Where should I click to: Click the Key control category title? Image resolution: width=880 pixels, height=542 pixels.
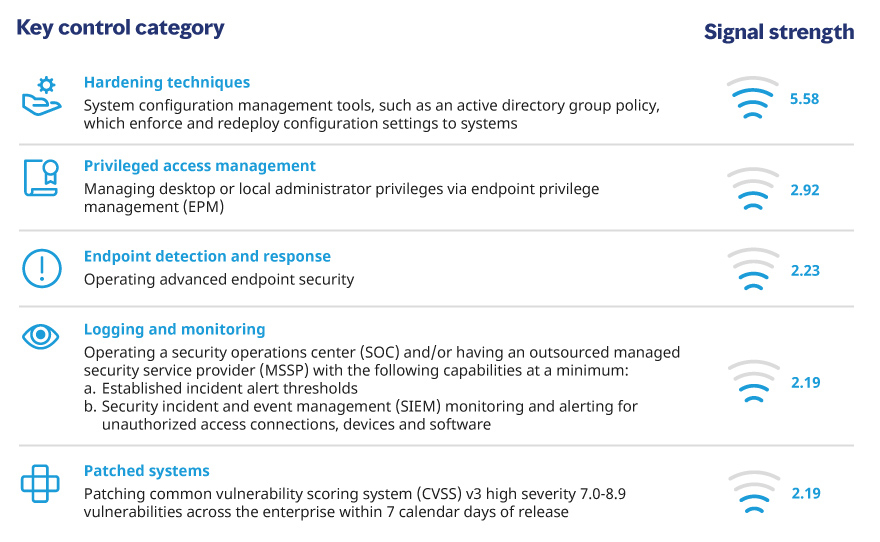click(120, 28)
